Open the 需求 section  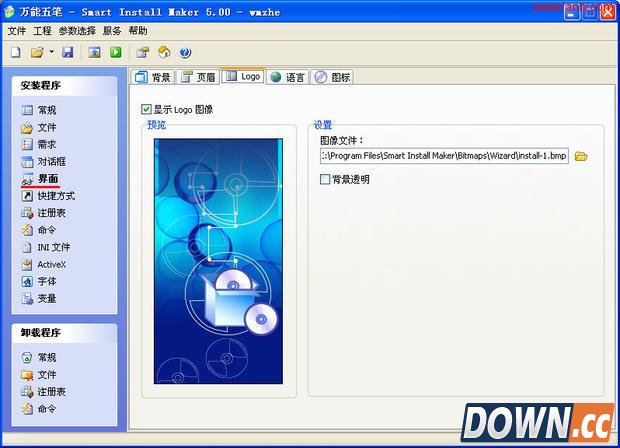39,144
